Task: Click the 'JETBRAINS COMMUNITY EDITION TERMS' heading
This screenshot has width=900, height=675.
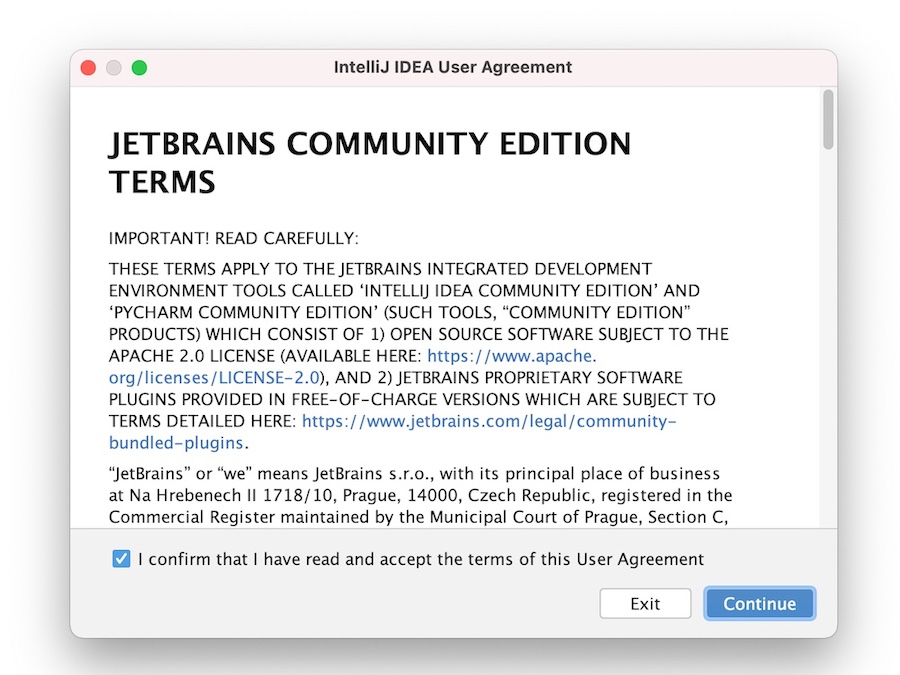Action: point(370,162)
